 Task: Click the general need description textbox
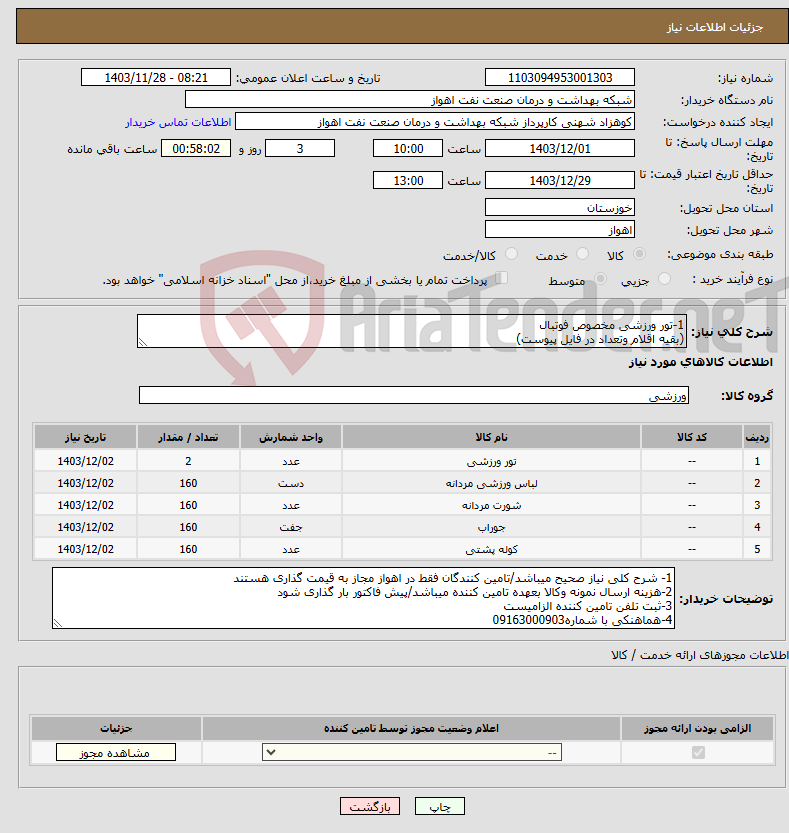pyautogui.click(x=412, y=332)
